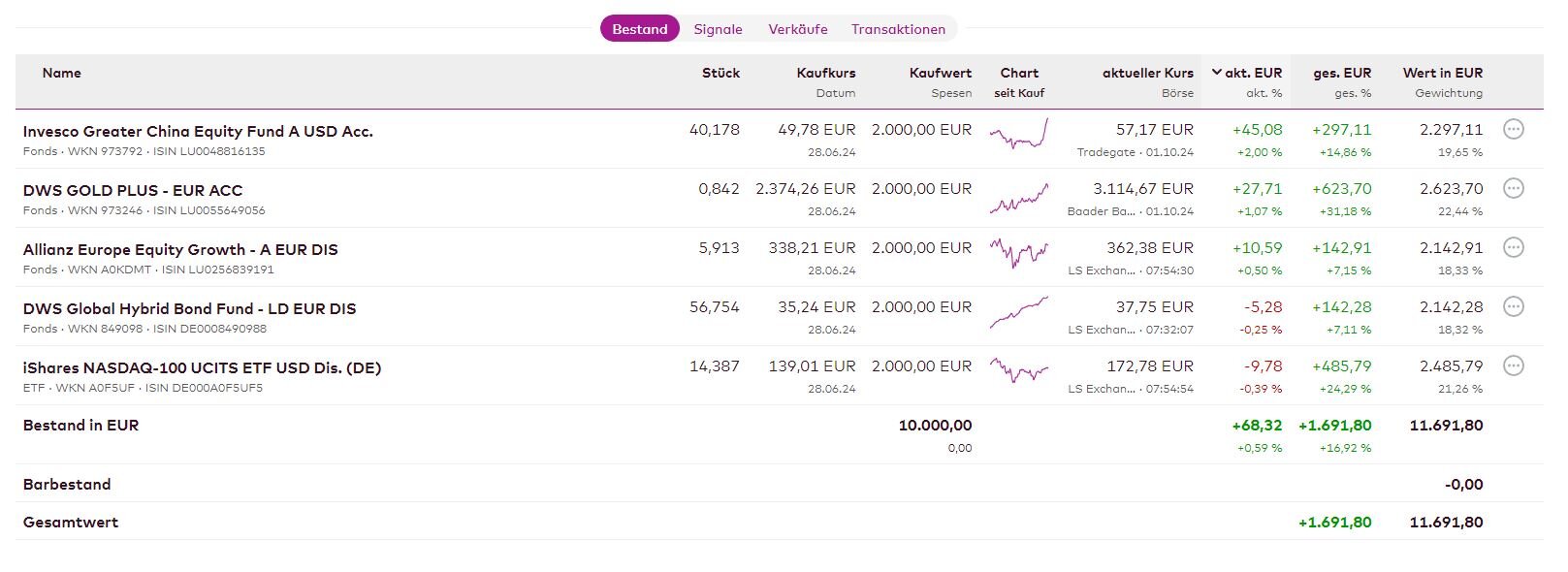
Task: Click the Invesco Greater China sparkline chart
Action: [1019, 135]
